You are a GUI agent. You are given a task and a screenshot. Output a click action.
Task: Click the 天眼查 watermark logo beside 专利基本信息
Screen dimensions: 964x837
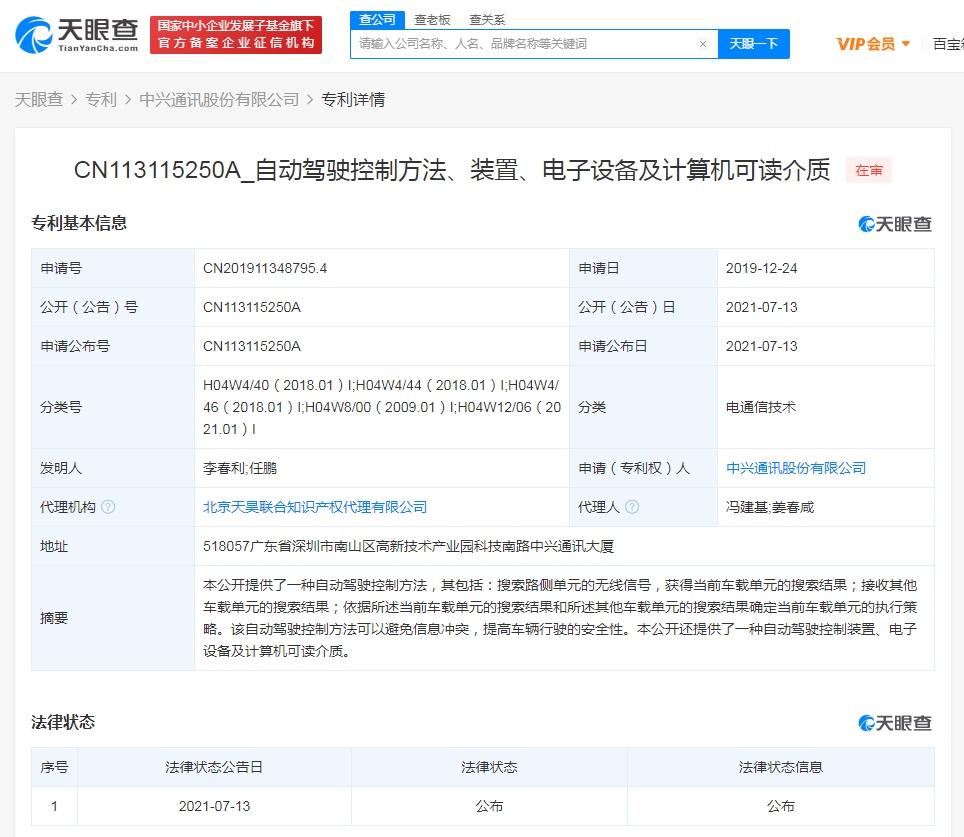tap(895, 224)
